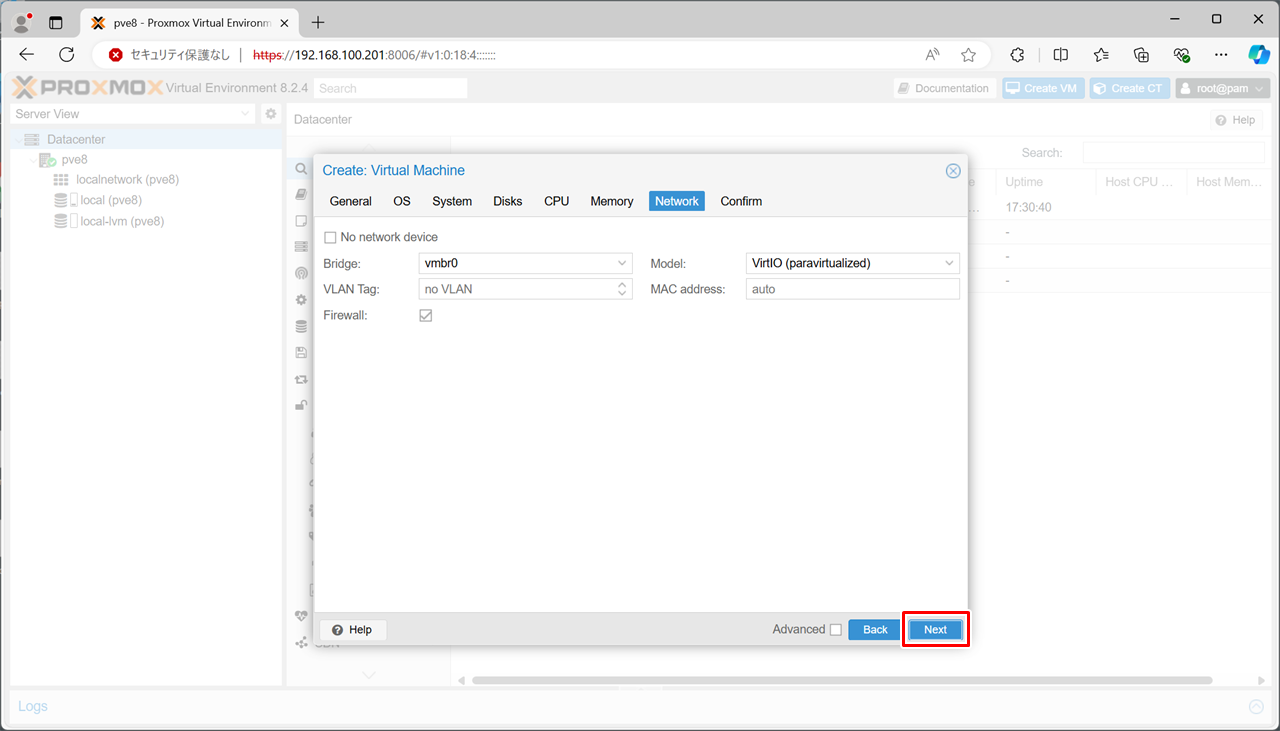The width and height of the screenshot is (1280, 731).
Task: Click the browser refresh icon
Action: click(x=67, y=55)
